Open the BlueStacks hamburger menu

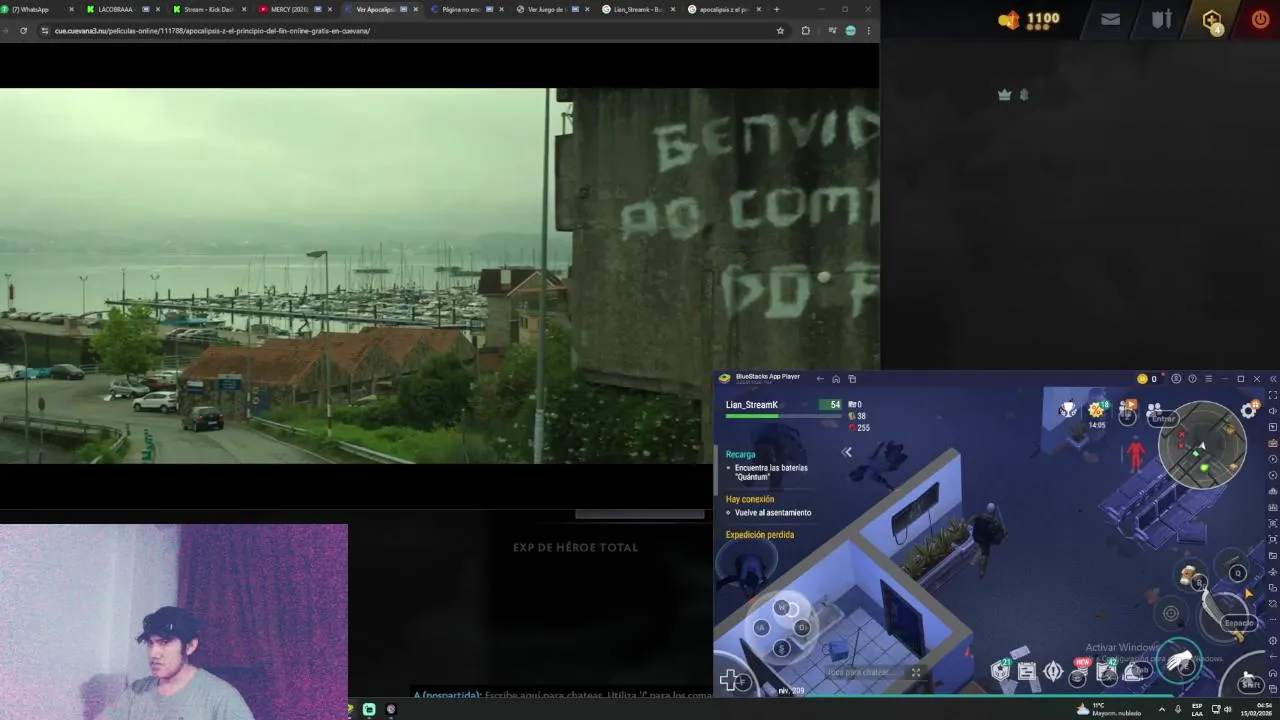point(1208,379)
